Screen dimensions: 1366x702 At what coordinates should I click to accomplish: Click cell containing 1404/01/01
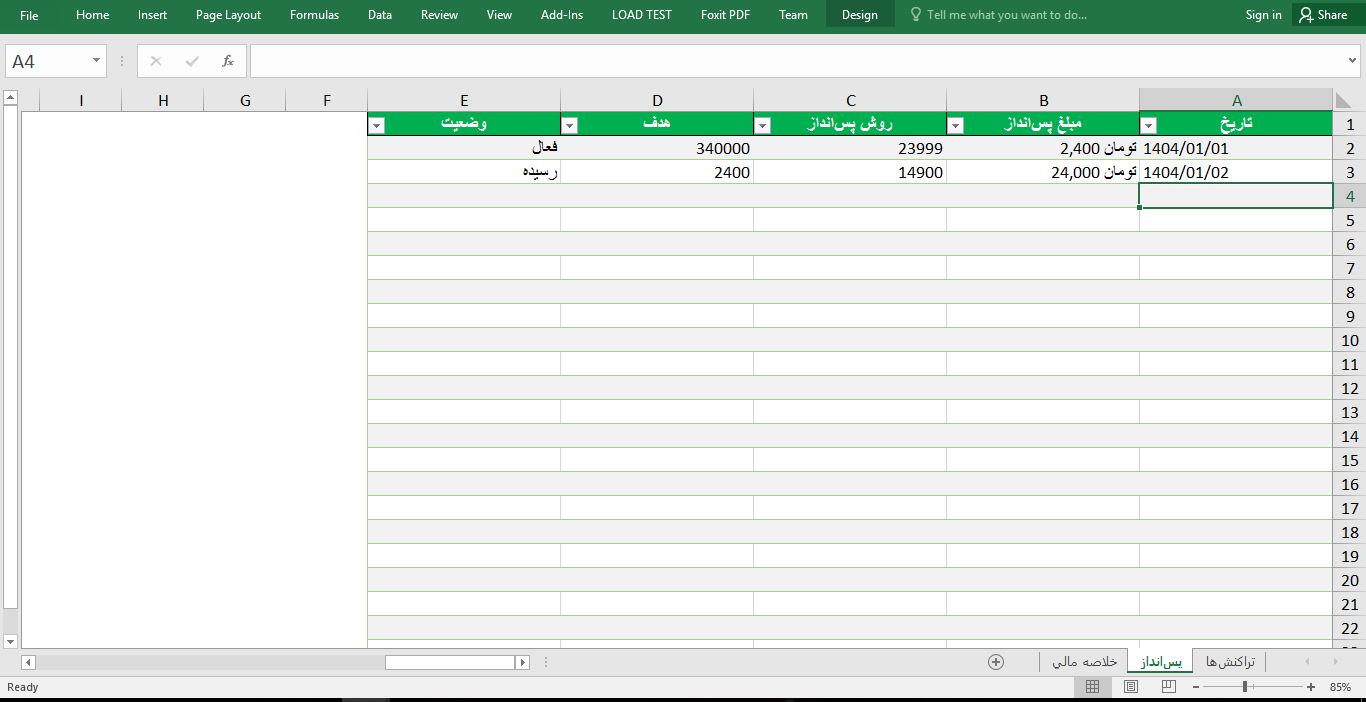click(1236, 148)
